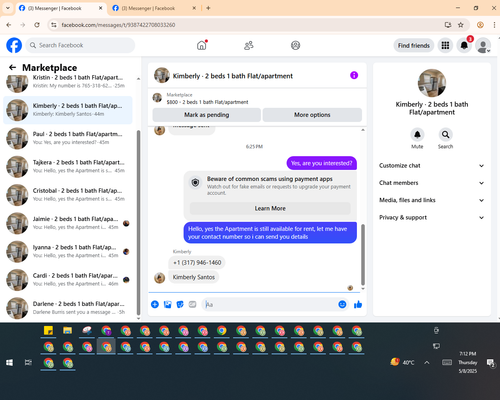
Task: Switch to the second Messenger browser tab
Action: coord(153,8)
